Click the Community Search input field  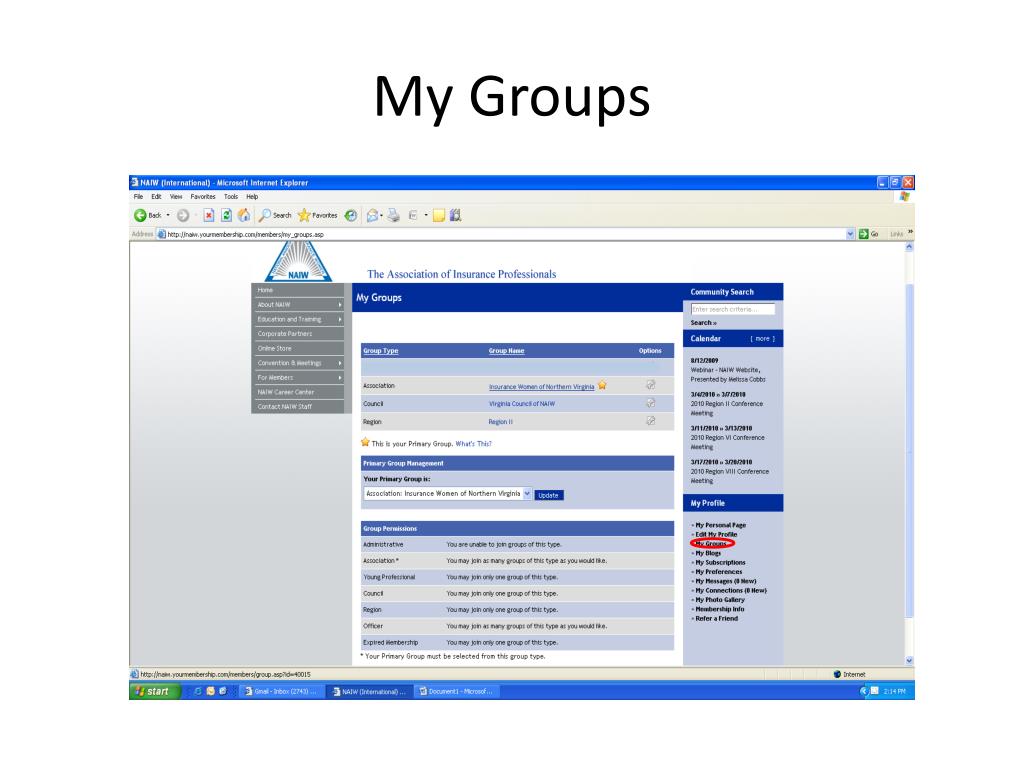733,310
